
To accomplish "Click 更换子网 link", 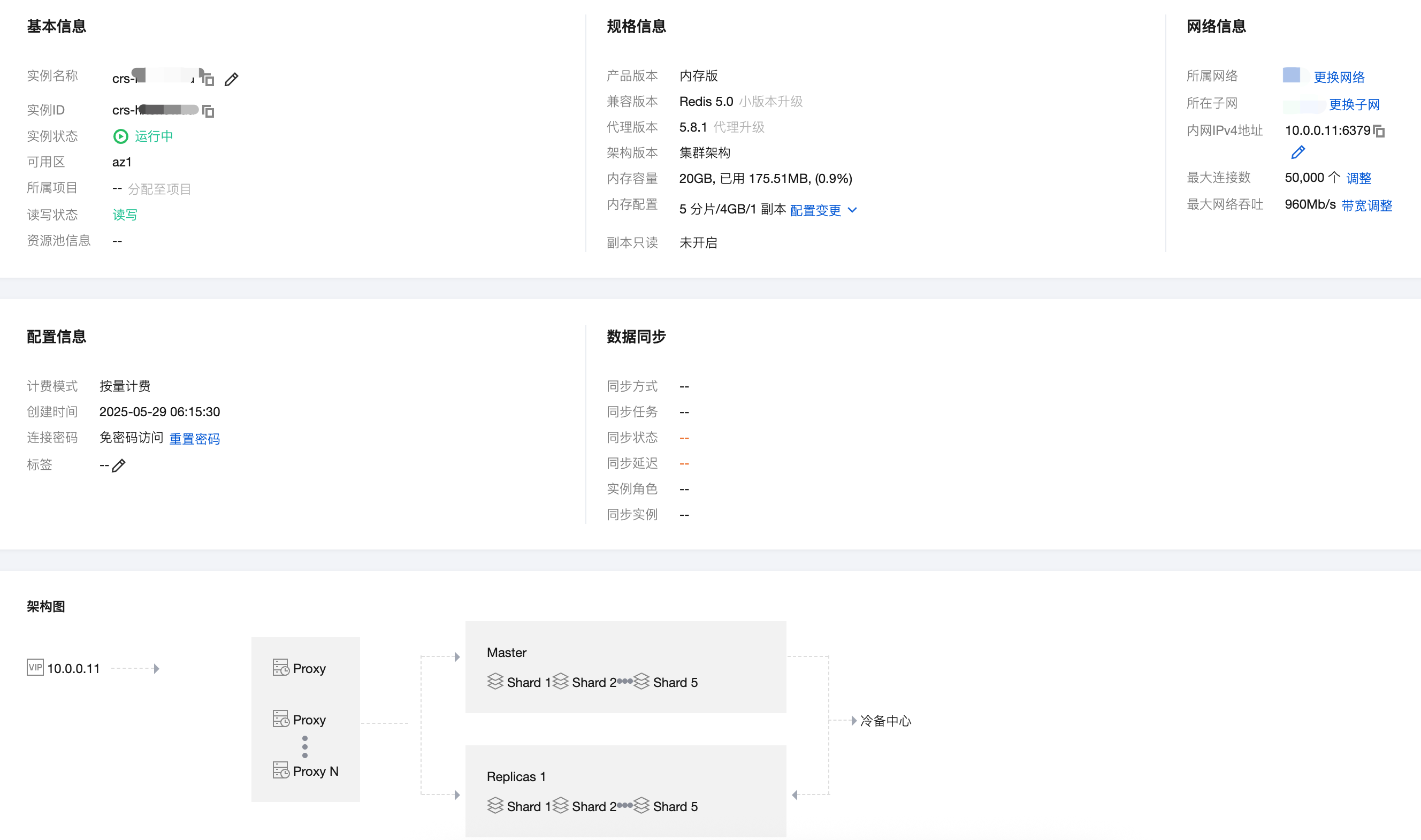I will [1354, 105].
